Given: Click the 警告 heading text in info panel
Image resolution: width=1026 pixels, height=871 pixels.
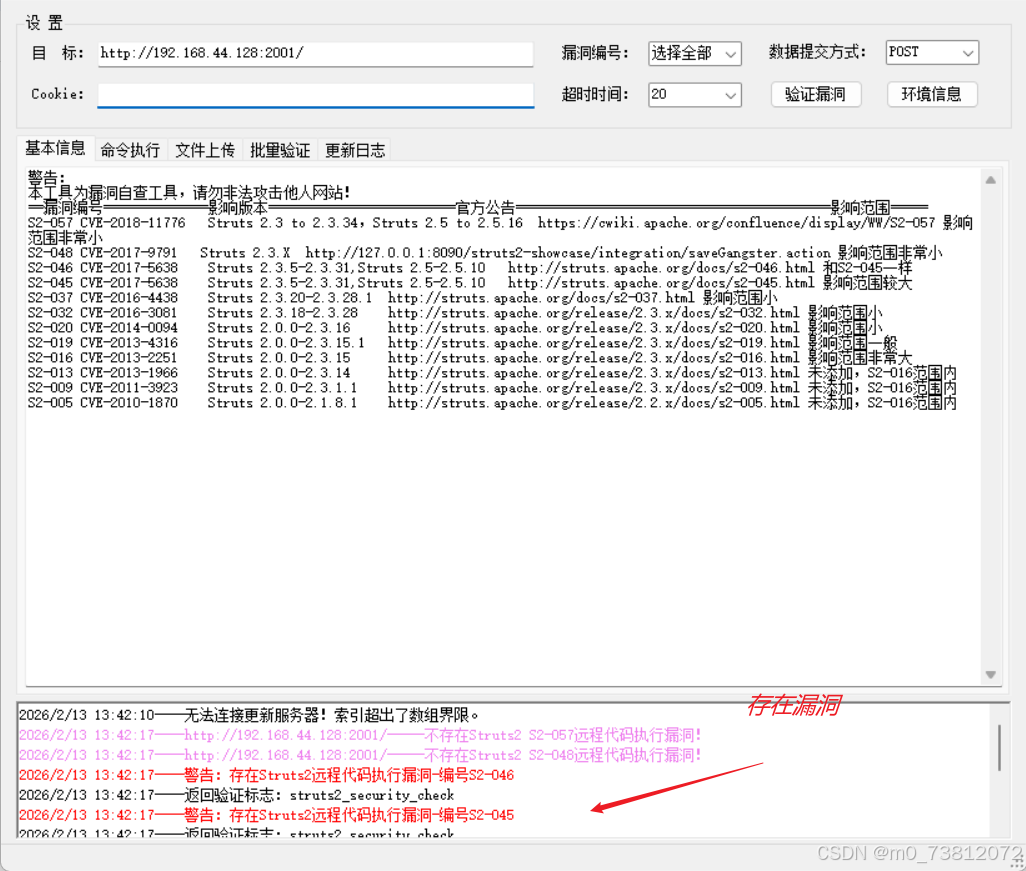Looking at the screenshot, I should [46, 178].
